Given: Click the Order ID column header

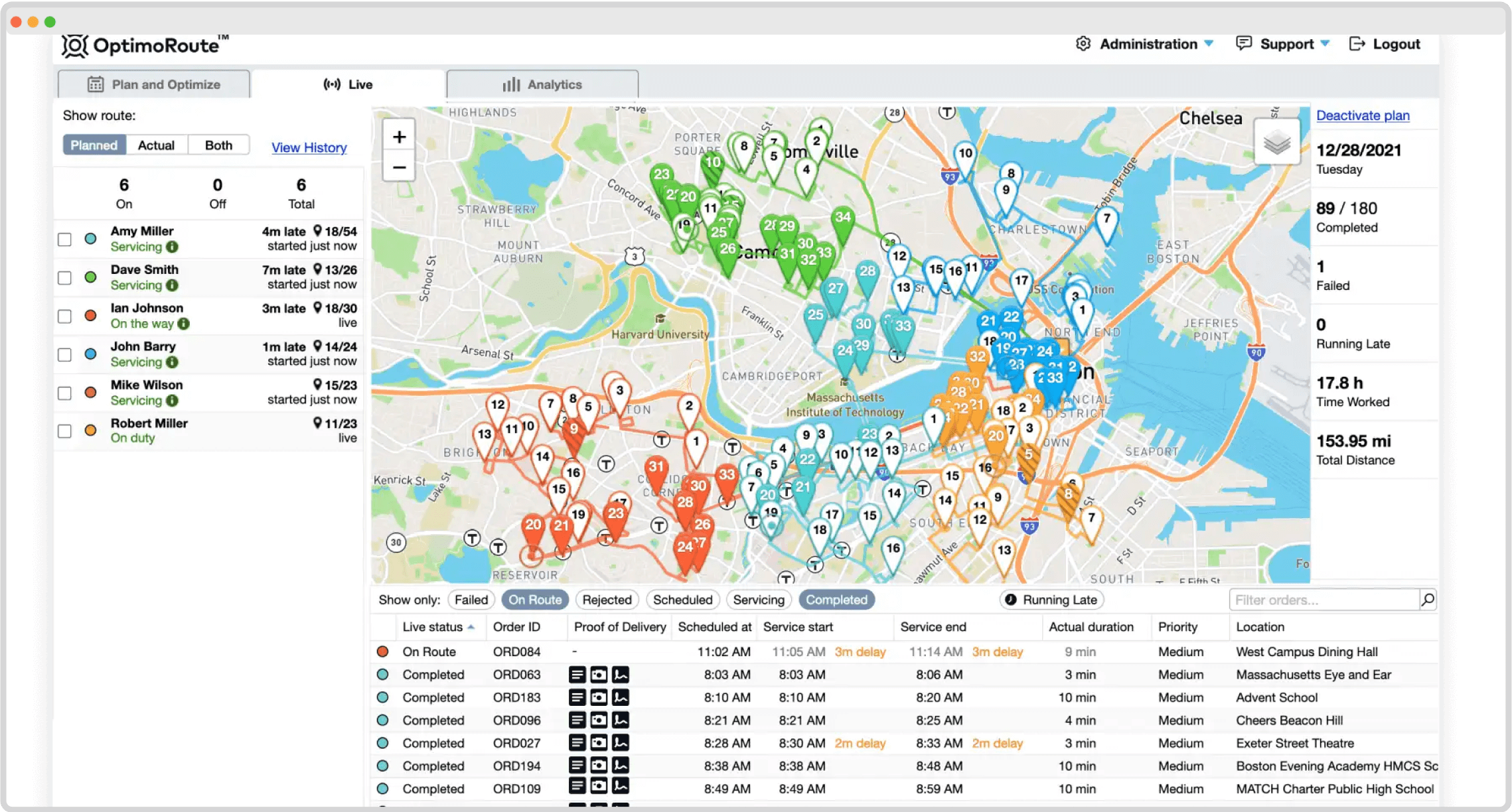Looking at the screenshot, I should pyautogui.click(x=516, y=627).
